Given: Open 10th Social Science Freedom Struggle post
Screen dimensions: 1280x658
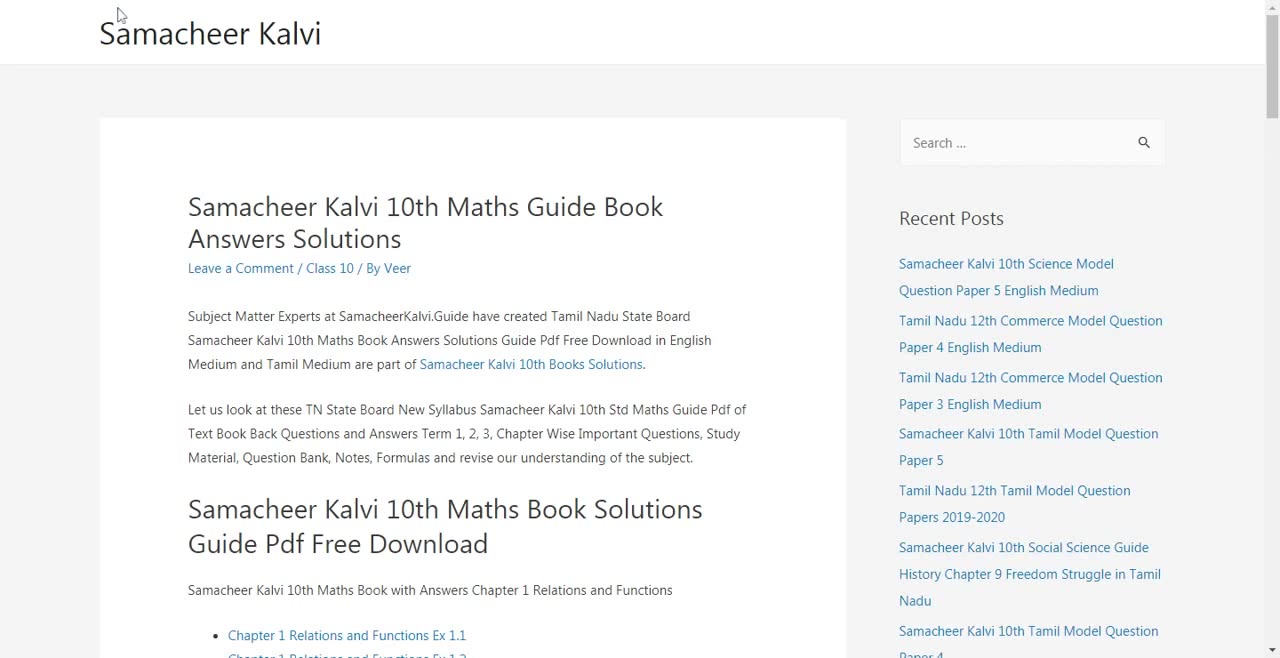Looking at the screenshot, I should click(x=1029, y=574).
